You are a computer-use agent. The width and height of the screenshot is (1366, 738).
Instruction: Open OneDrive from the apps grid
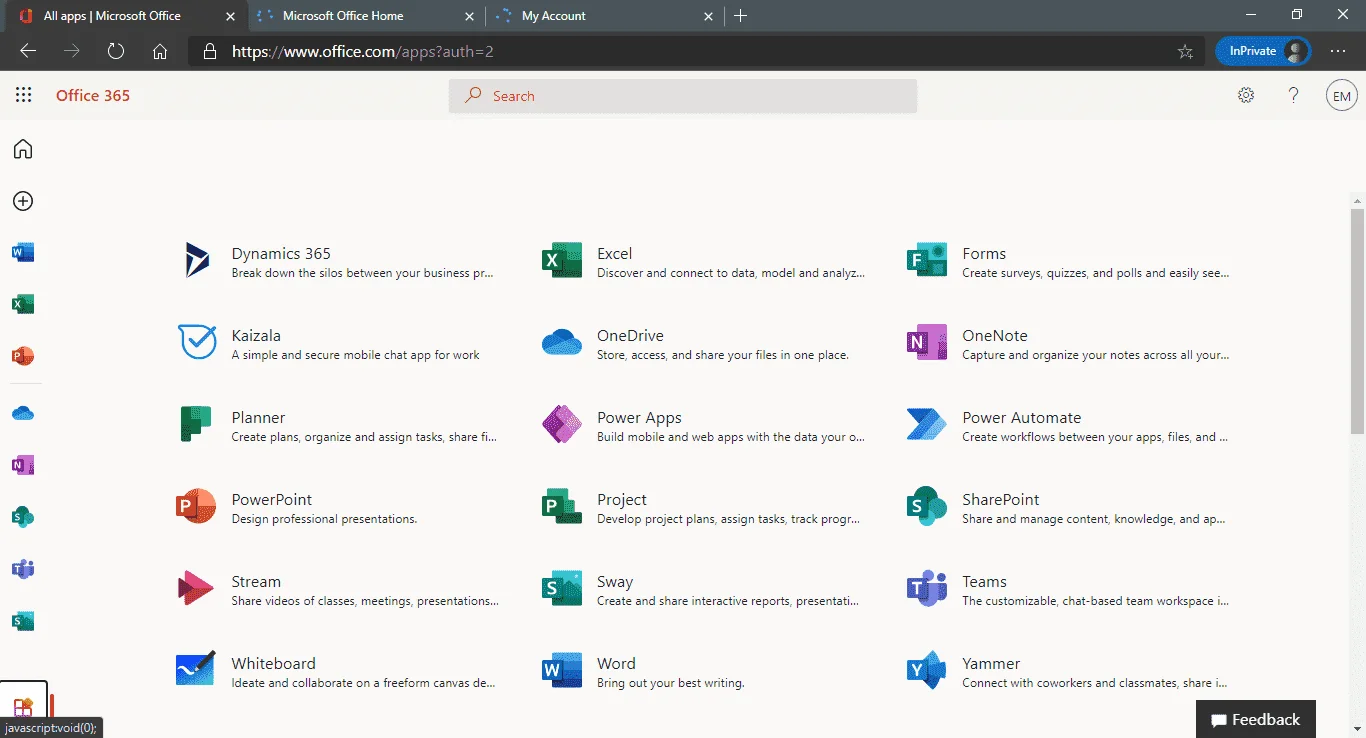[561, 342]
